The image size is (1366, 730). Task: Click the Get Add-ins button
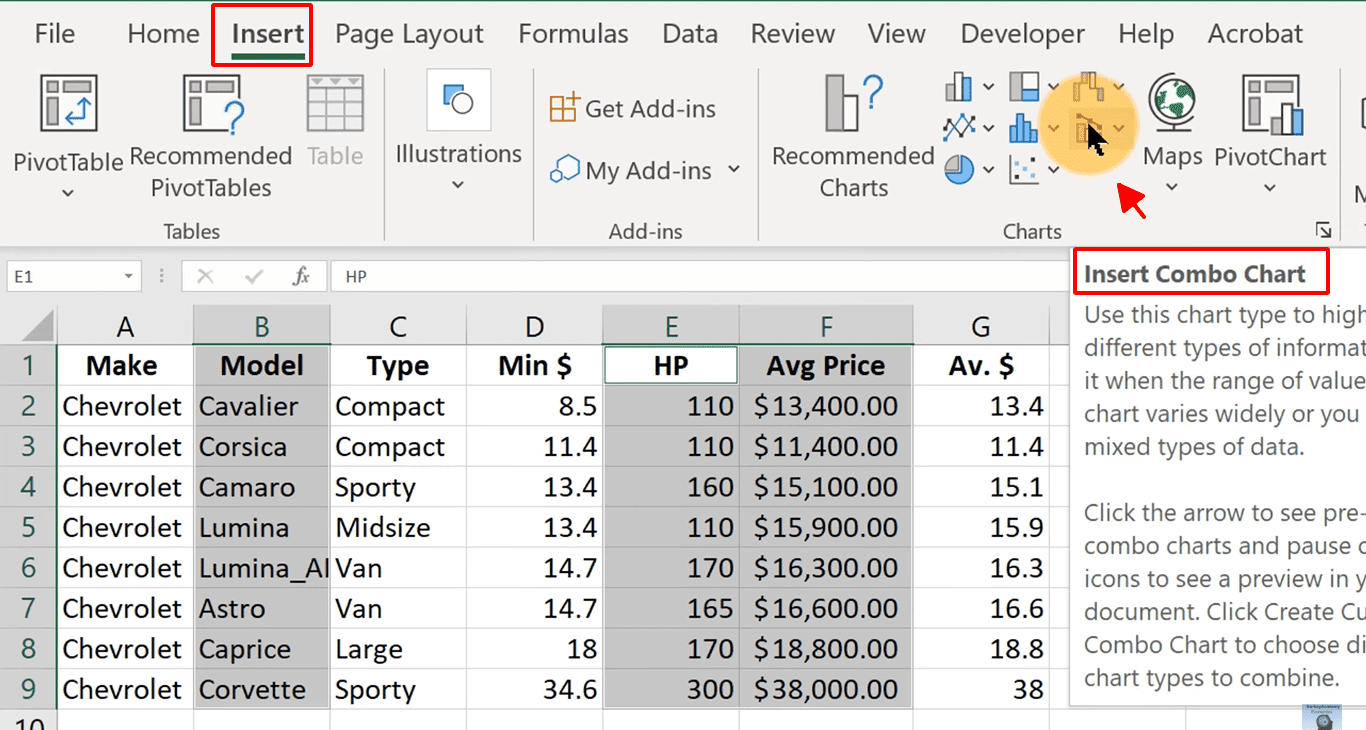pos(633,108)
